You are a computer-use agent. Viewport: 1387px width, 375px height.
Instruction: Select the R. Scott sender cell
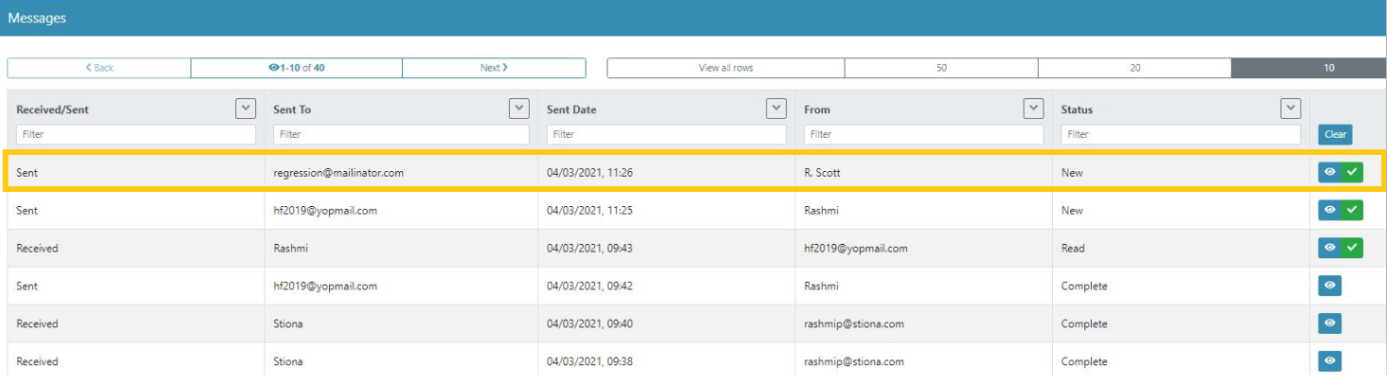pyautogui.click(x=924, y=172)
